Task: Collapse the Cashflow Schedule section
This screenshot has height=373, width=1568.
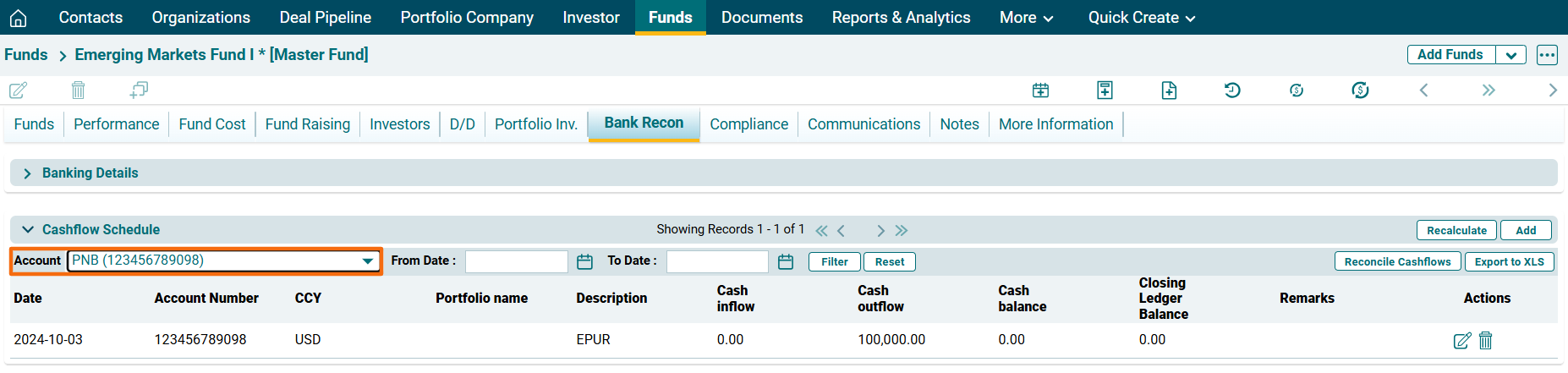Action: [28, 230]
